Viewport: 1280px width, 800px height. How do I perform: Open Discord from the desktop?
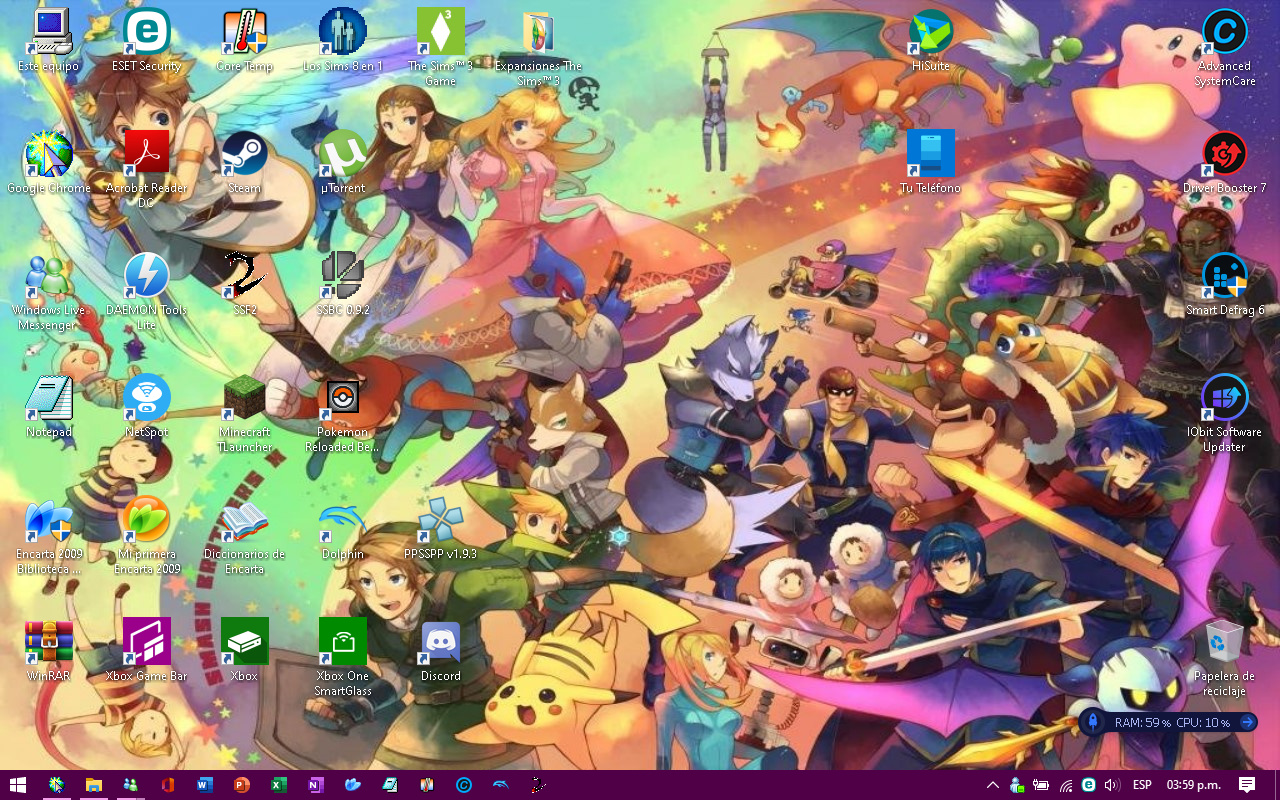point(441,651)
